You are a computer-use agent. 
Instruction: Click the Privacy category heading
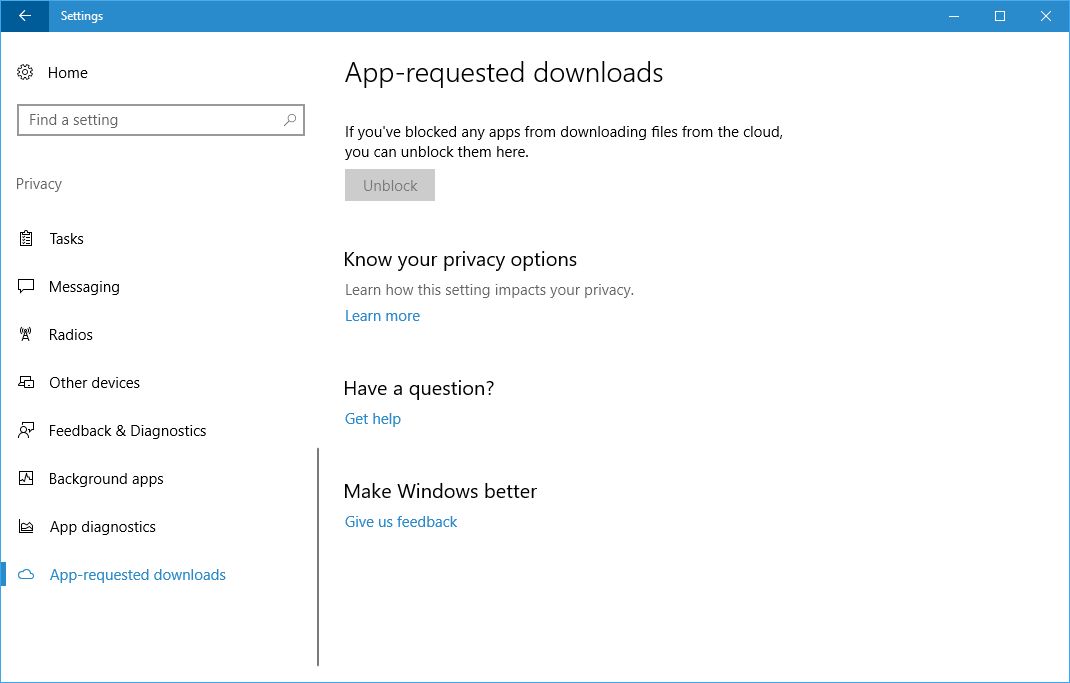39,184
